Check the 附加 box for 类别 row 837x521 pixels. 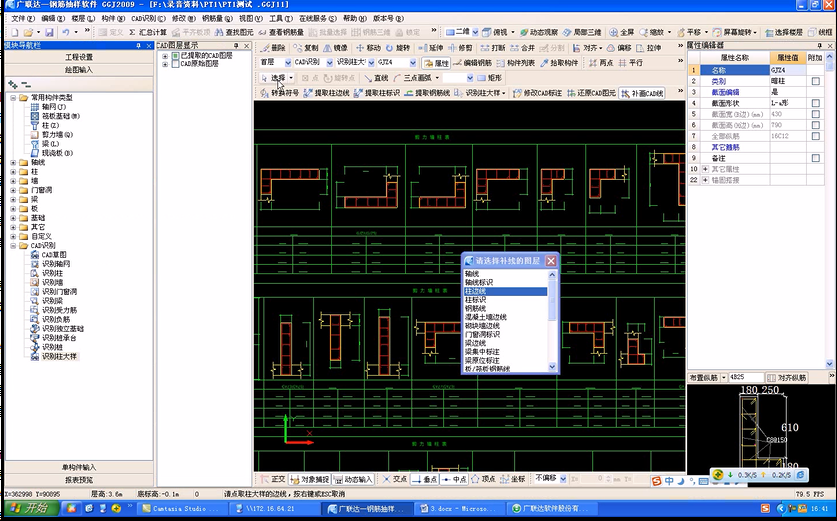pyautogui.click(x=816, y=81)
